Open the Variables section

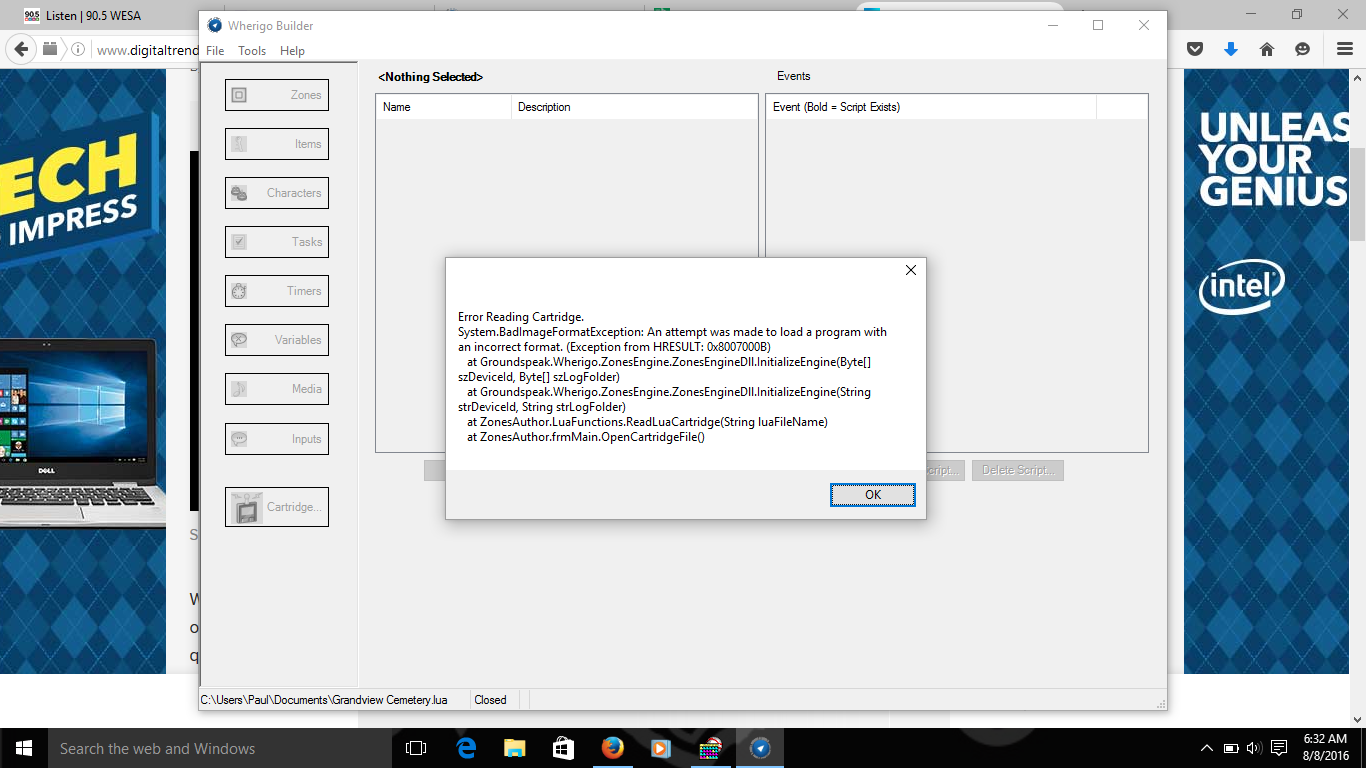[277, 340]
